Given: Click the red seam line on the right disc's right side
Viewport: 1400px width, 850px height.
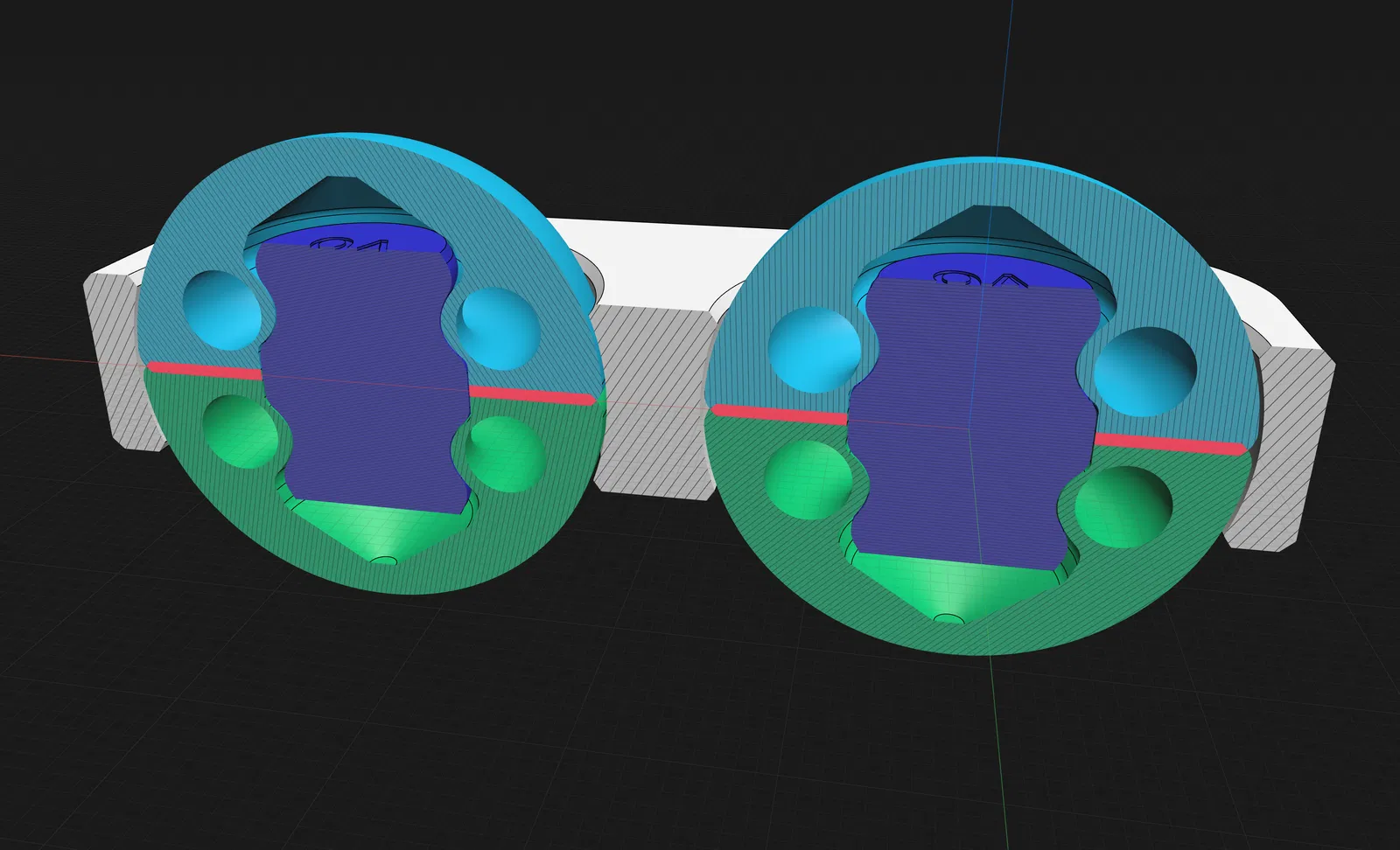Looking at the screenshot, I should point(1171,442).
